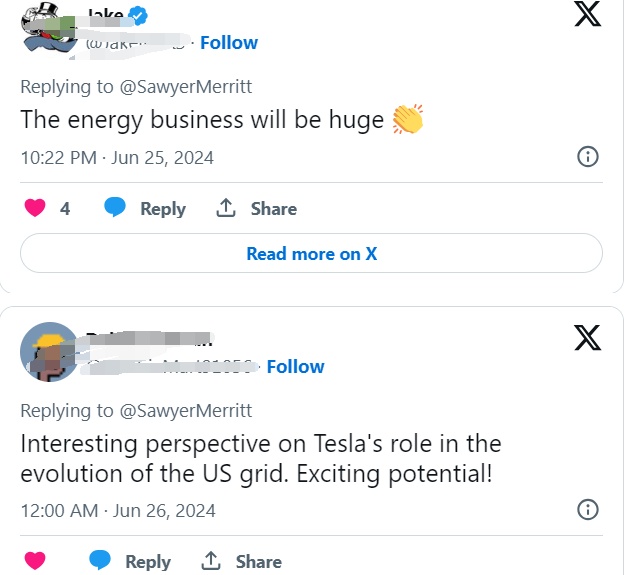Open the 10:22 PM · Jun 25, 2024 timestamp
The width and height of the screenshot is (624, 575).
tap(117, 157)
